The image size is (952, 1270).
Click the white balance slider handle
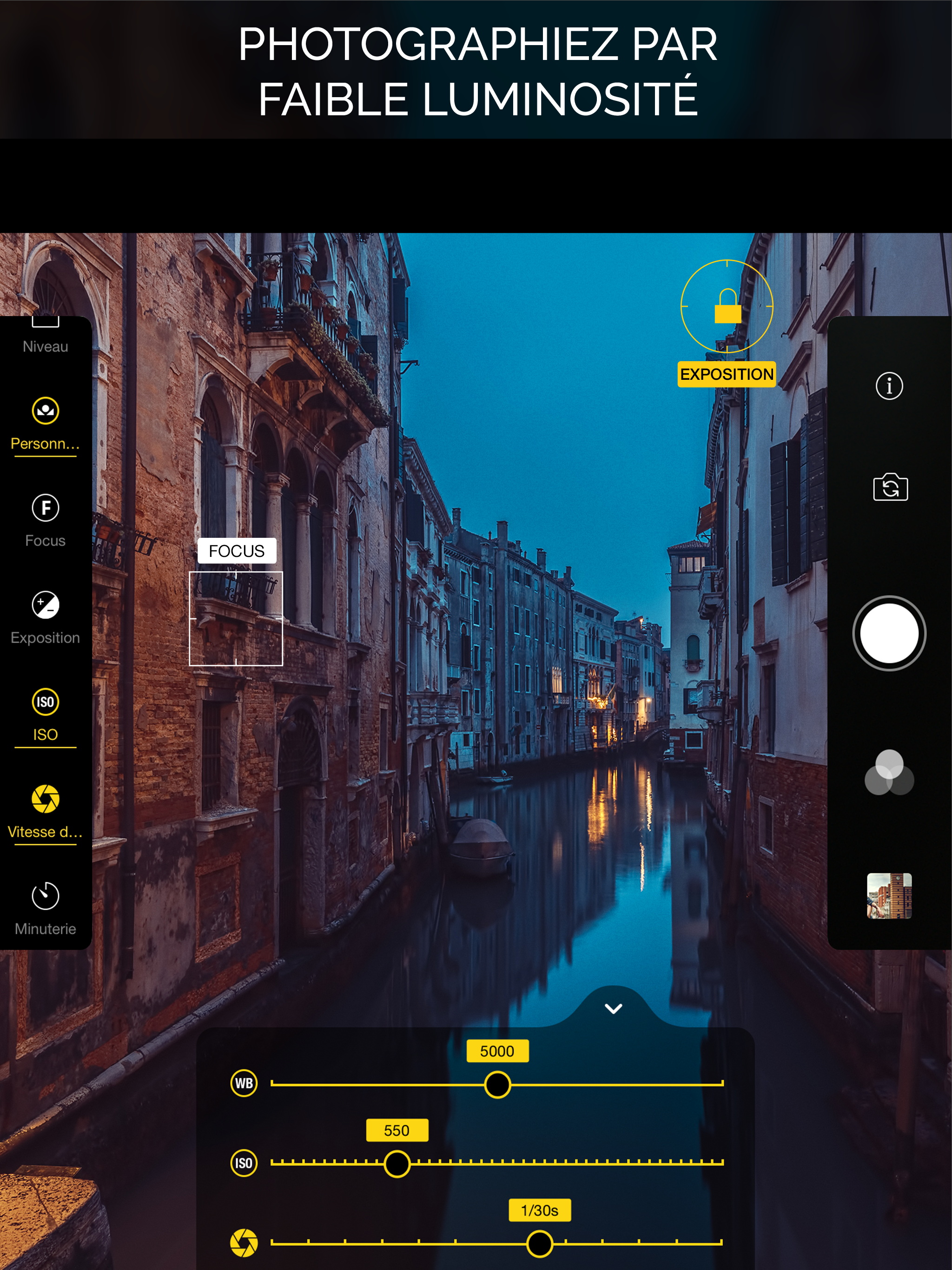coord(497,1085)
